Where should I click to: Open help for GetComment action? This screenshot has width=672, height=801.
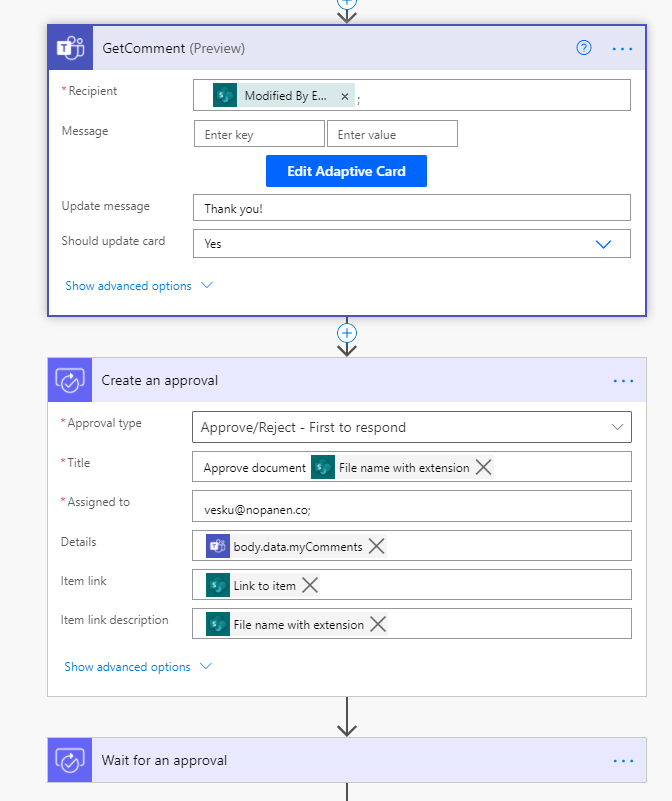click(584, 48)
